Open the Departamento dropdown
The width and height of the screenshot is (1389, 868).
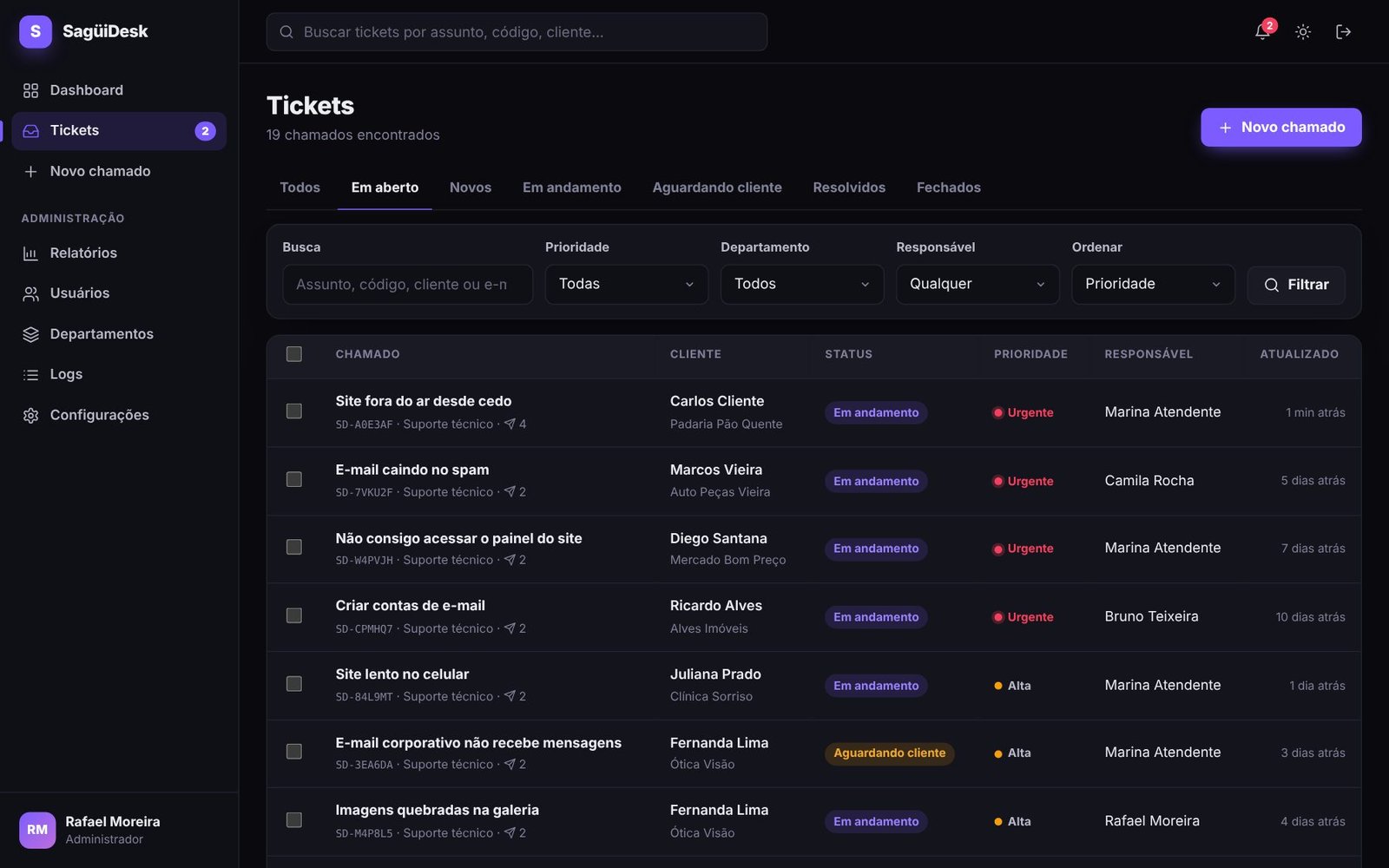802,285
